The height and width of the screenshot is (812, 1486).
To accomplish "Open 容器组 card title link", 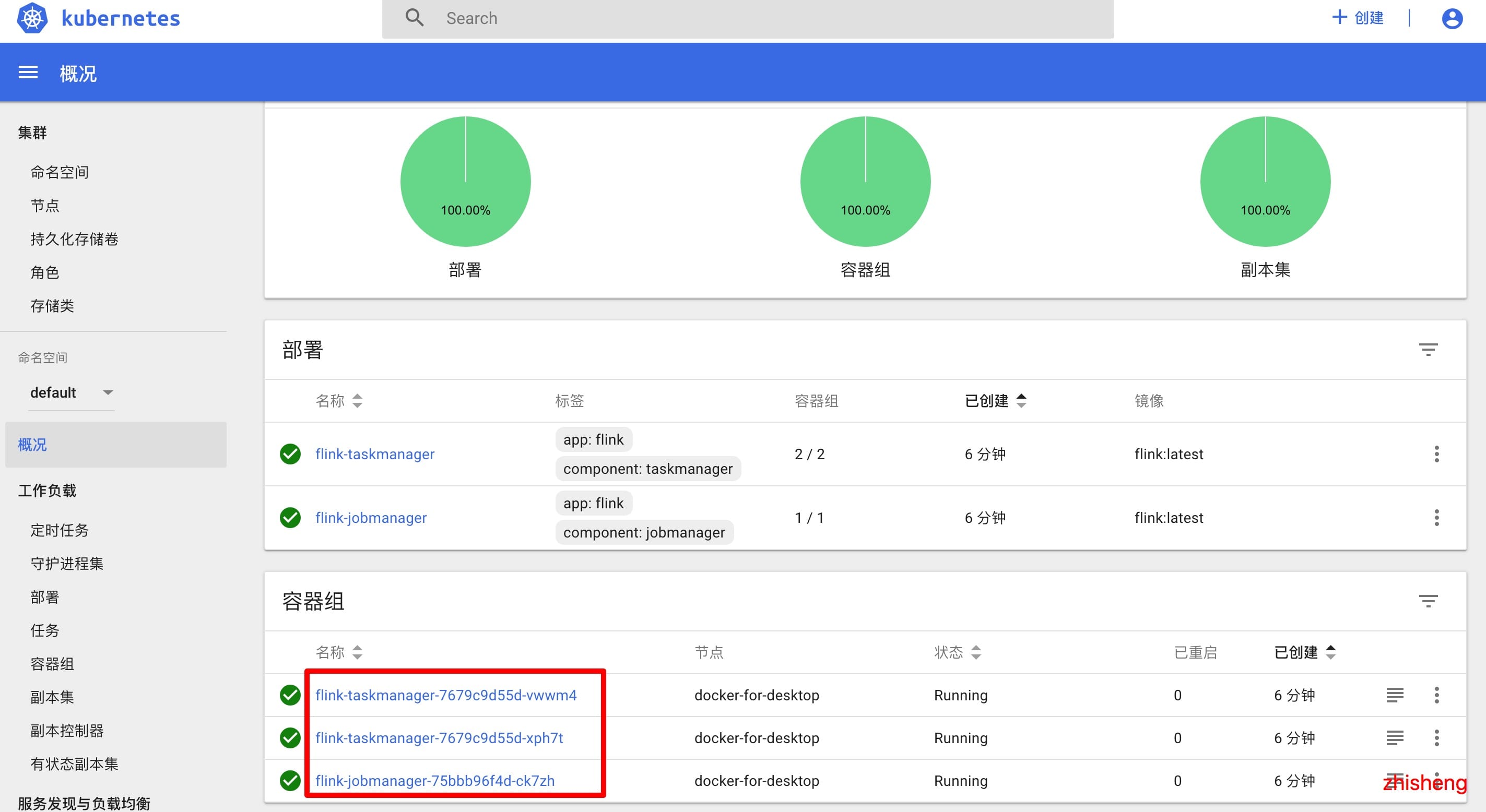I will (313, 602).
